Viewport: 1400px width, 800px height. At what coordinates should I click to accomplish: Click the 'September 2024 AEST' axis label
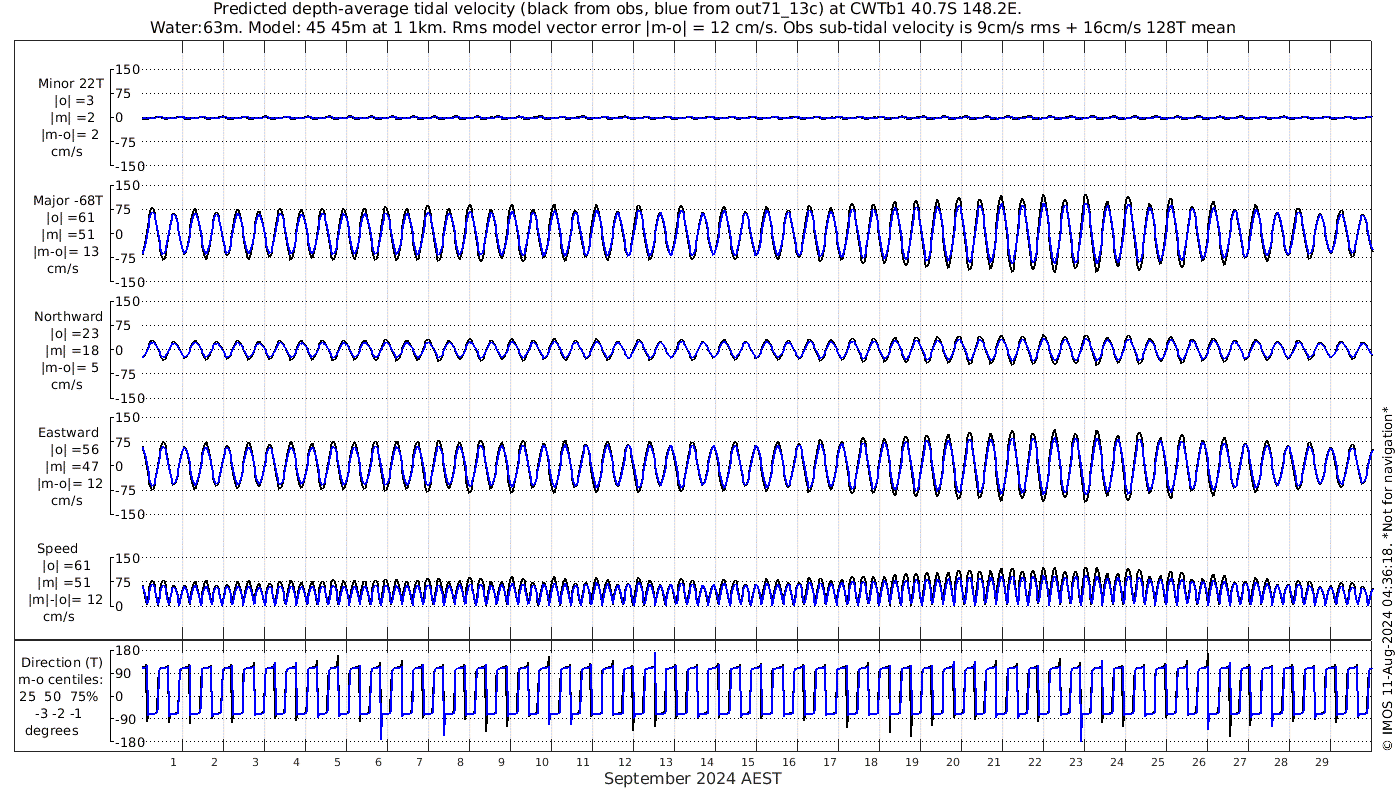[x=692, y=778]
